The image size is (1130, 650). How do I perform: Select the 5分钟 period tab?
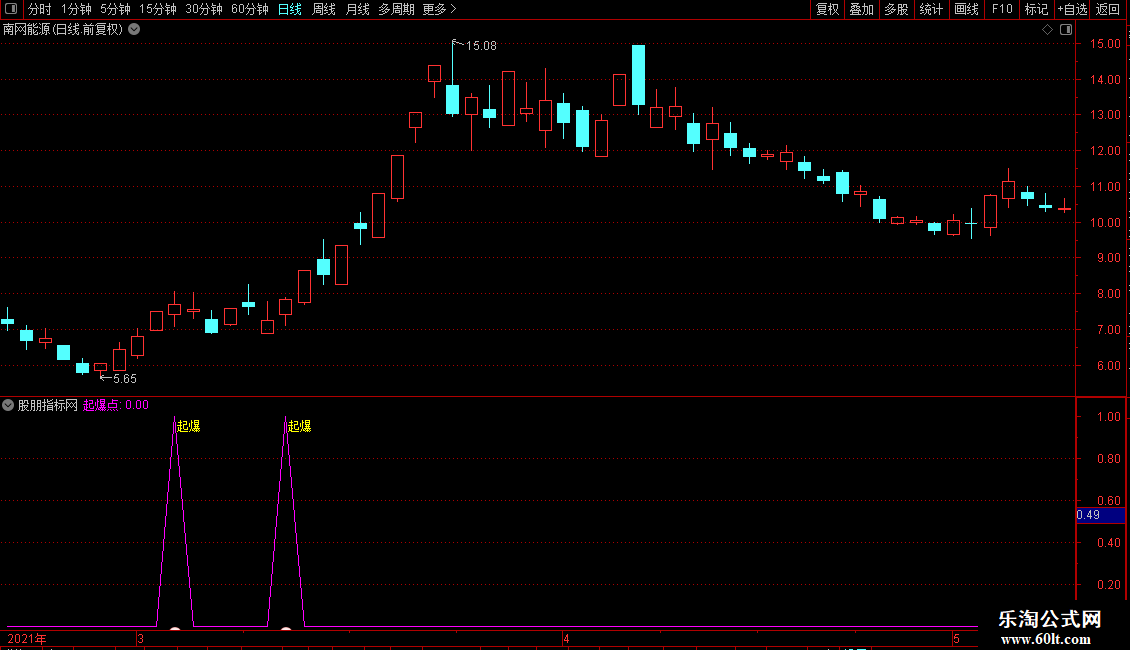coord(115,9)
